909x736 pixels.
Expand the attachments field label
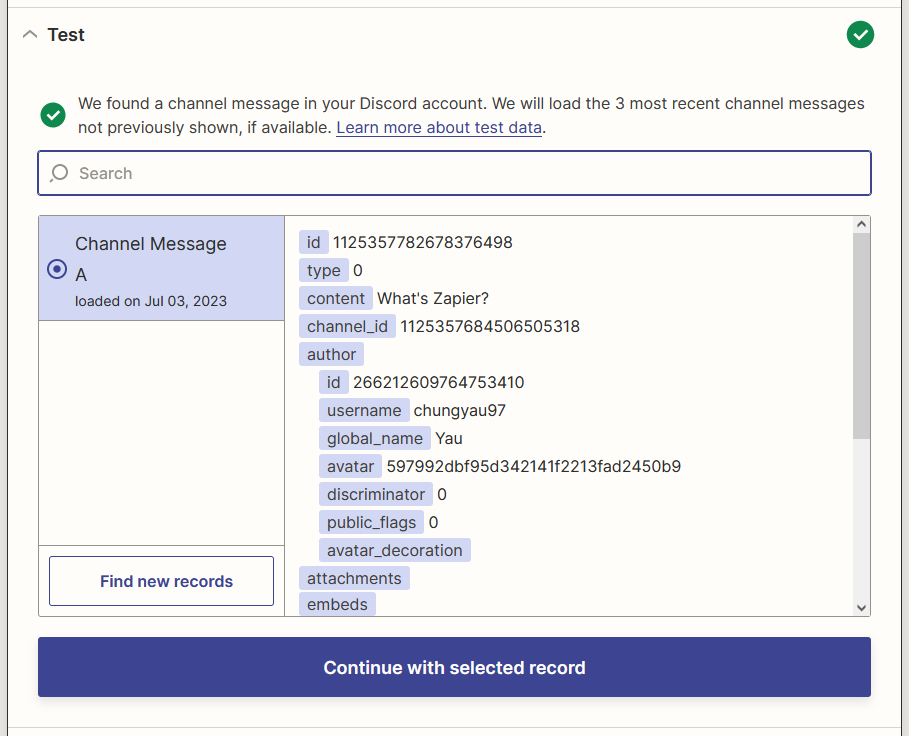click(354, 578)
